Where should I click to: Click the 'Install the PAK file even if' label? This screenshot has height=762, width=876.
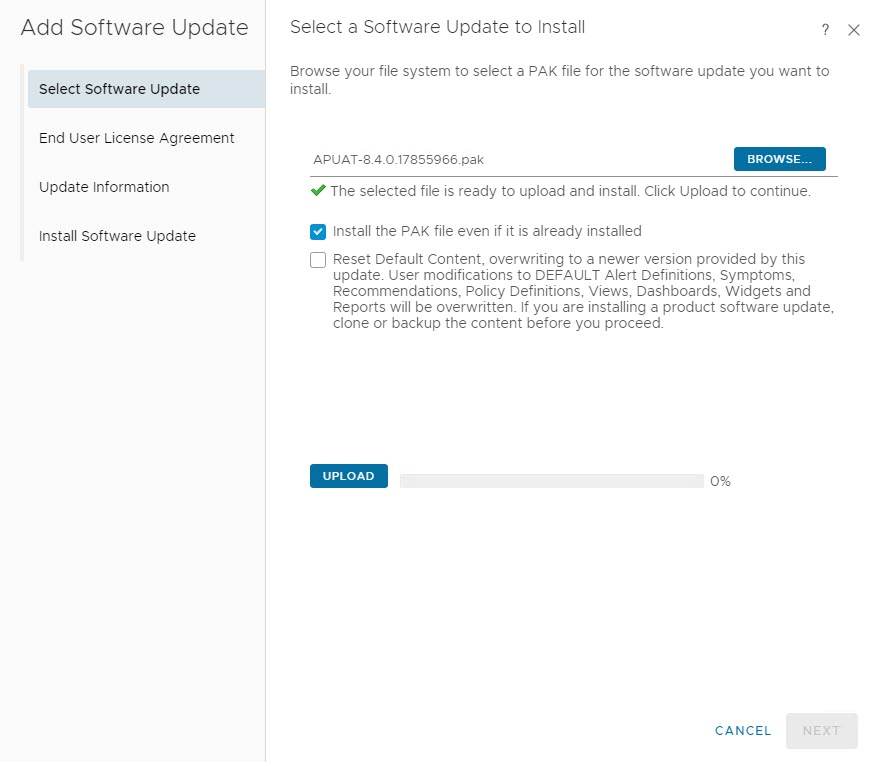487,231
